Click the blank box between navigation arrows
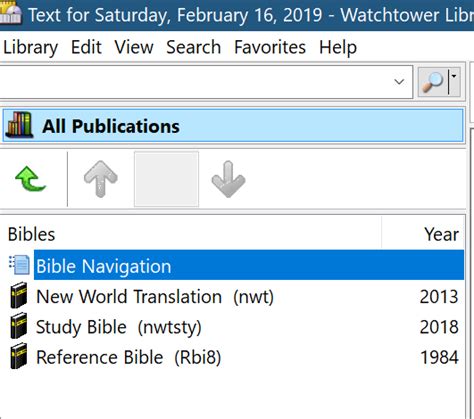The width and height of the screenshot is (474, 419). 166,179
